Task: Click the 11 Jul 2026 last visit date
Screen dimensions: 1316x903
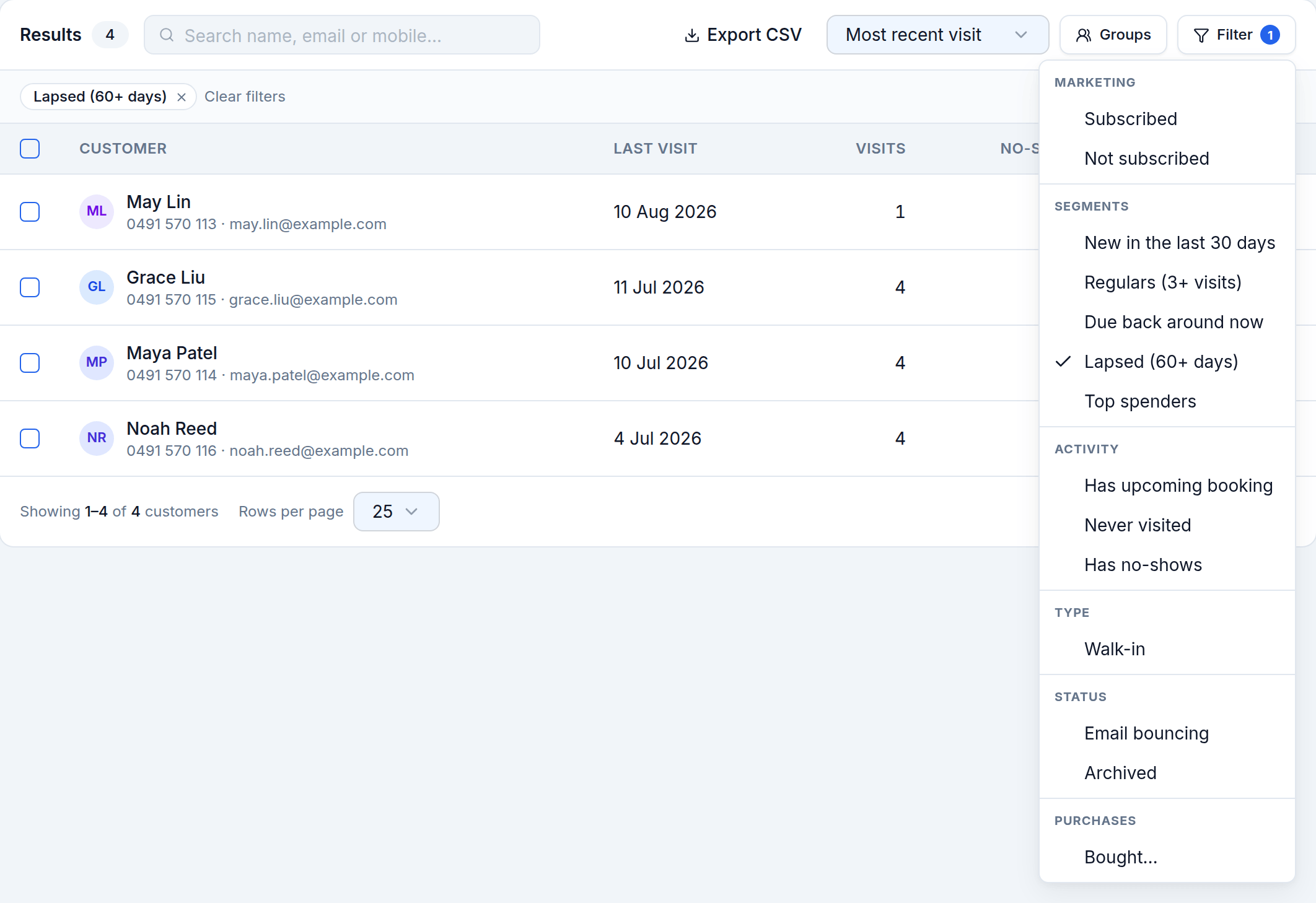Action: (x=659, y=287)
